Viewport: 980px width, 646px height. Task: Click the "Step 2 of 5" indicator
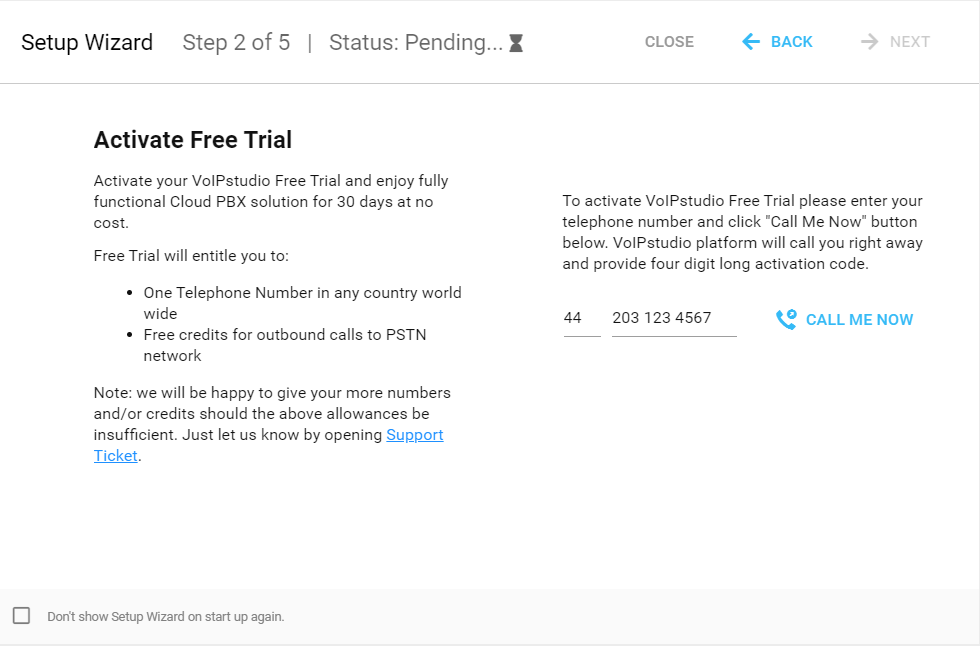click(236, 42)
